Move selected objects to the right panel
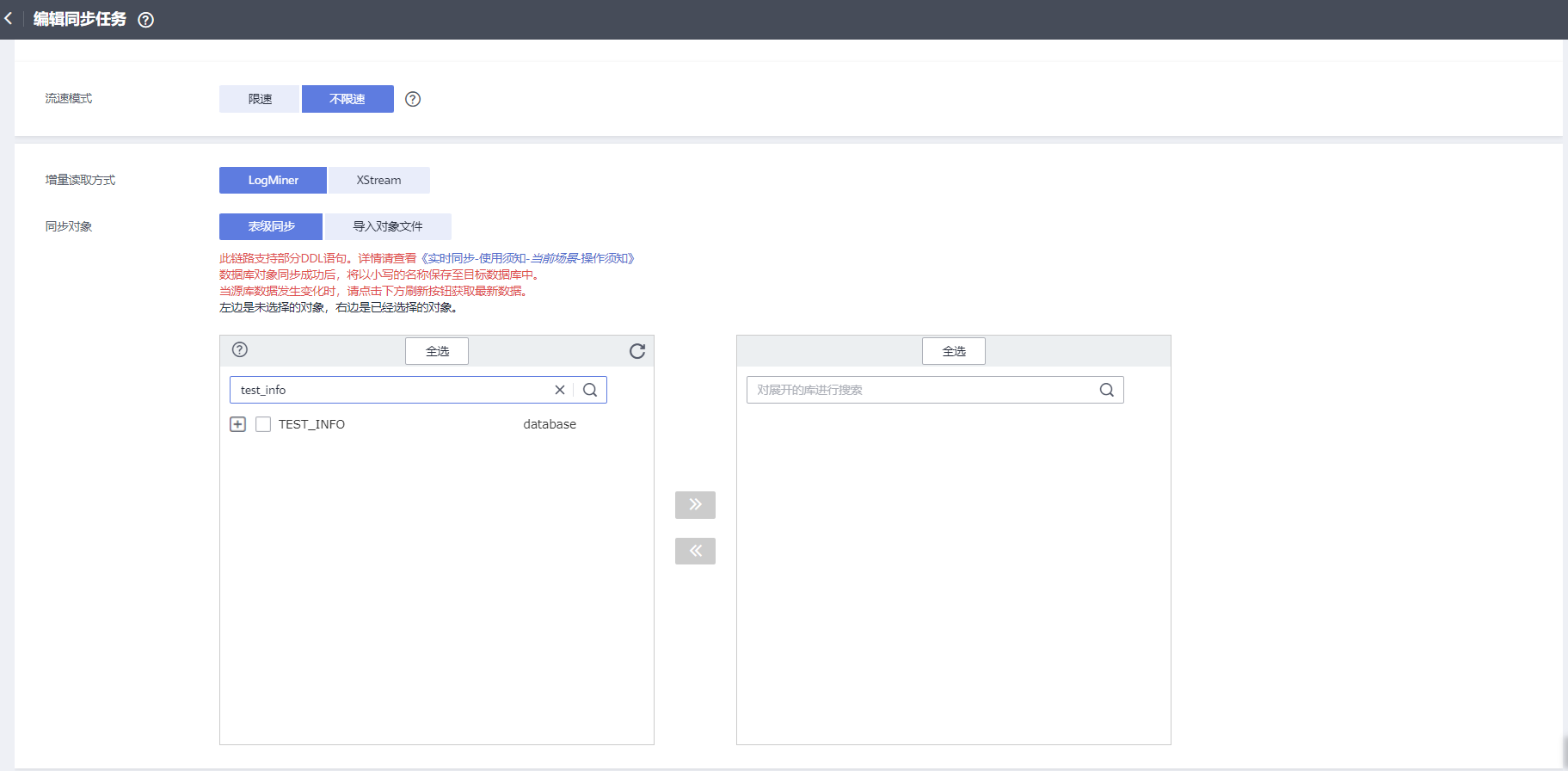The height and width of the screenshot is (771, 1568). (695, 504)
